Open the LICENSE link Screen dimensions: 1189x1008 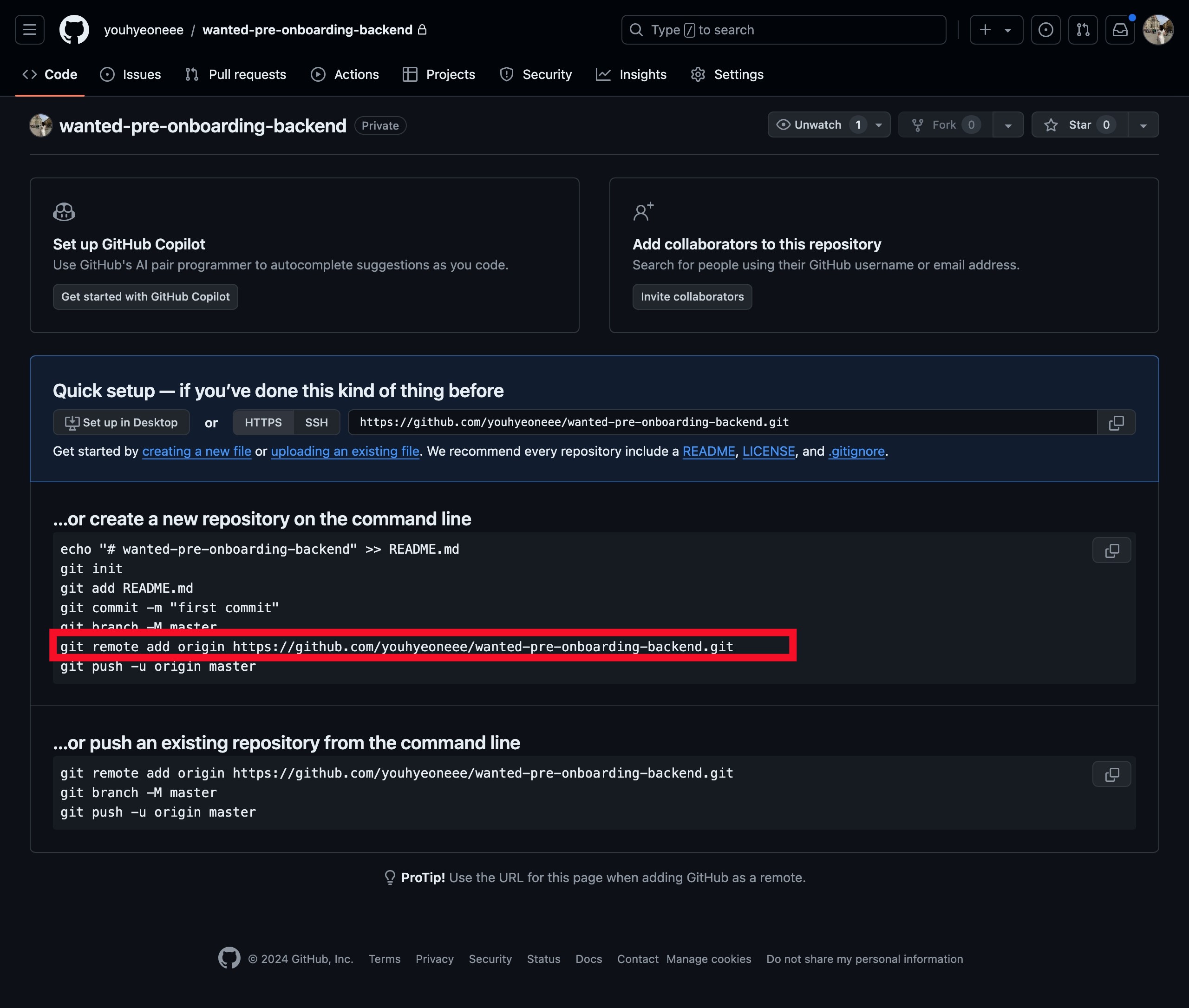[x=769, y=452]
